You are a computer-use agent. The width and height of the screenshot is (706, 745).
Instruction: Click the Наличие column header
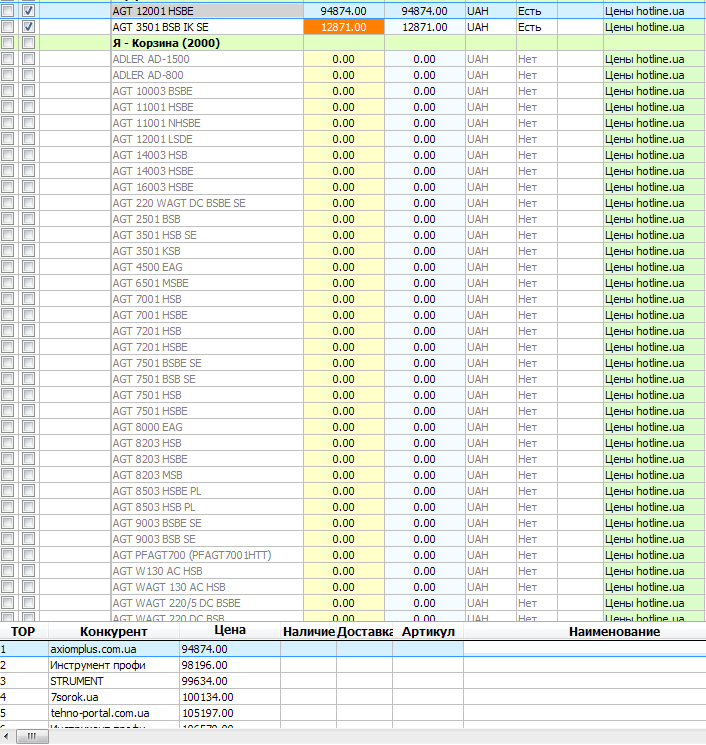click(x=309, y=631)
